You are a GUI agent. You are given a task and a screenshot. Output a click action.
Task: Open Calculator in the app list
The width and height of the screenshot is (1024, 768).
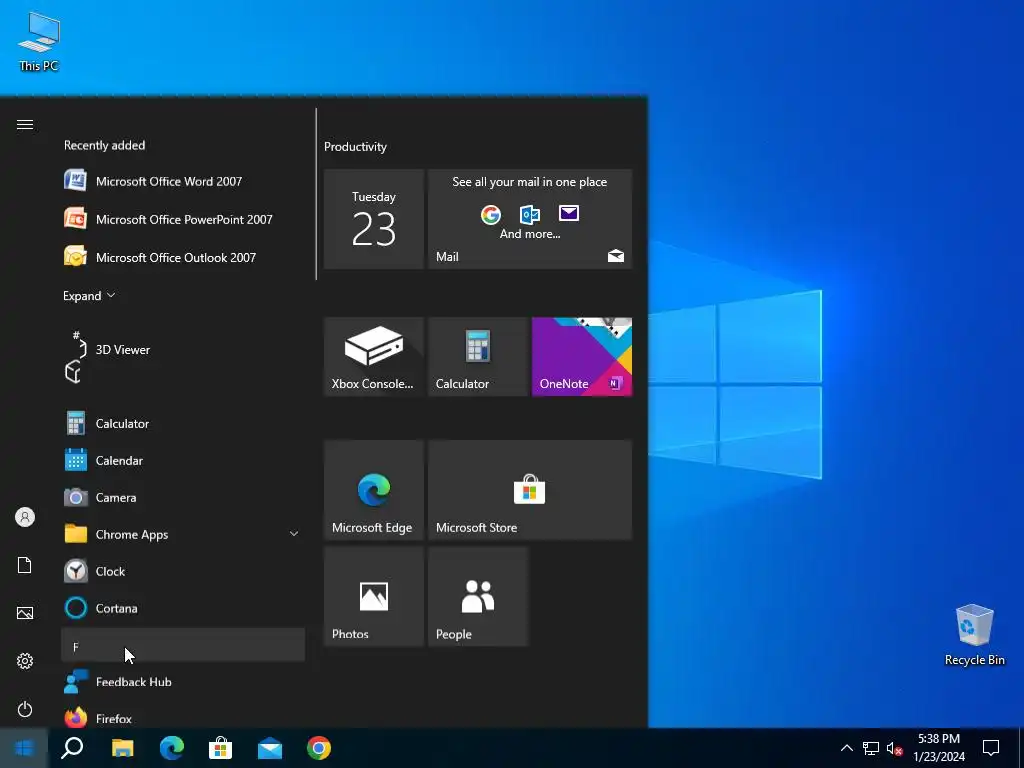[x=183, y=423]
